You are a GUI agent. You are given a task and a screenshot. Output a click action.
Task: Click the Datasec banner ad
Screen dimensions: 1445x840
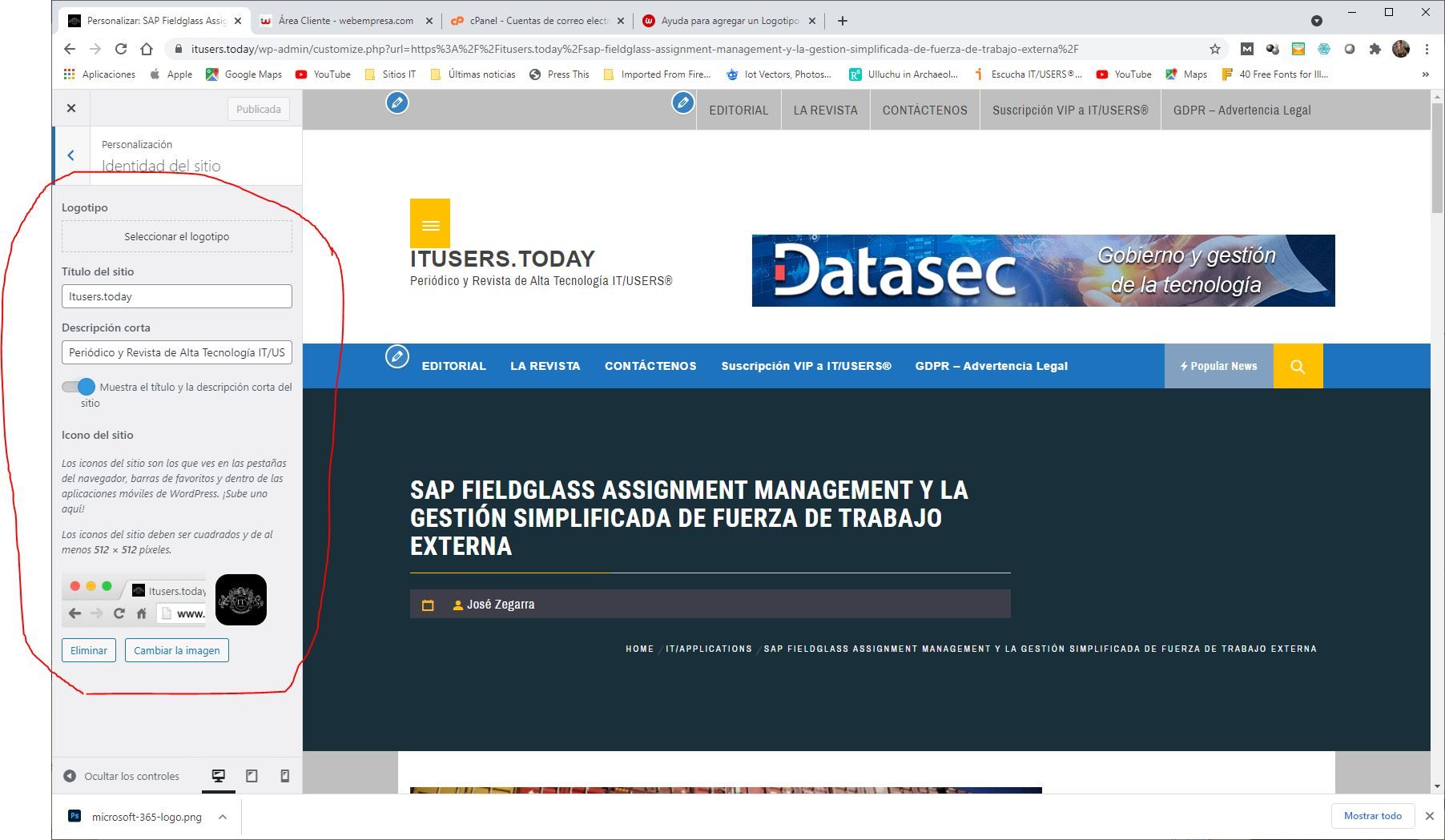[x=1043, y=271]
